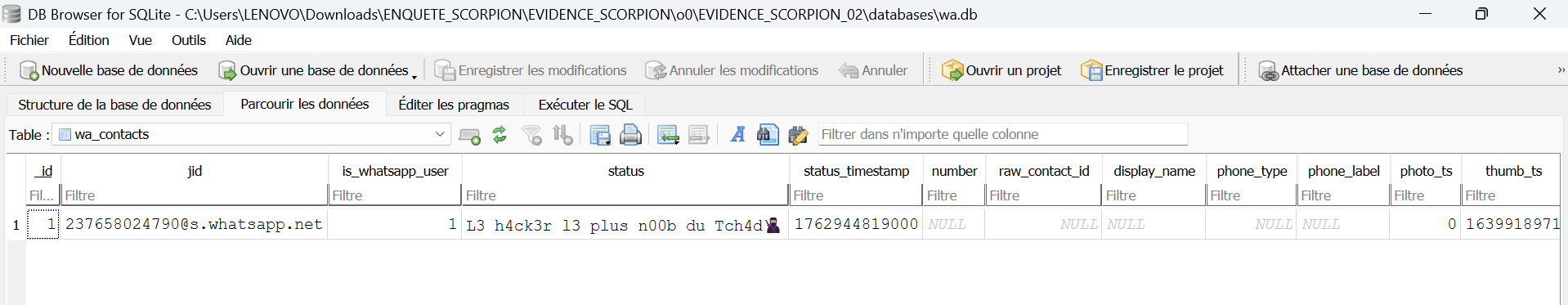Click the new database icon
This screenshot has height=305, width=1568.
[29, 71]
